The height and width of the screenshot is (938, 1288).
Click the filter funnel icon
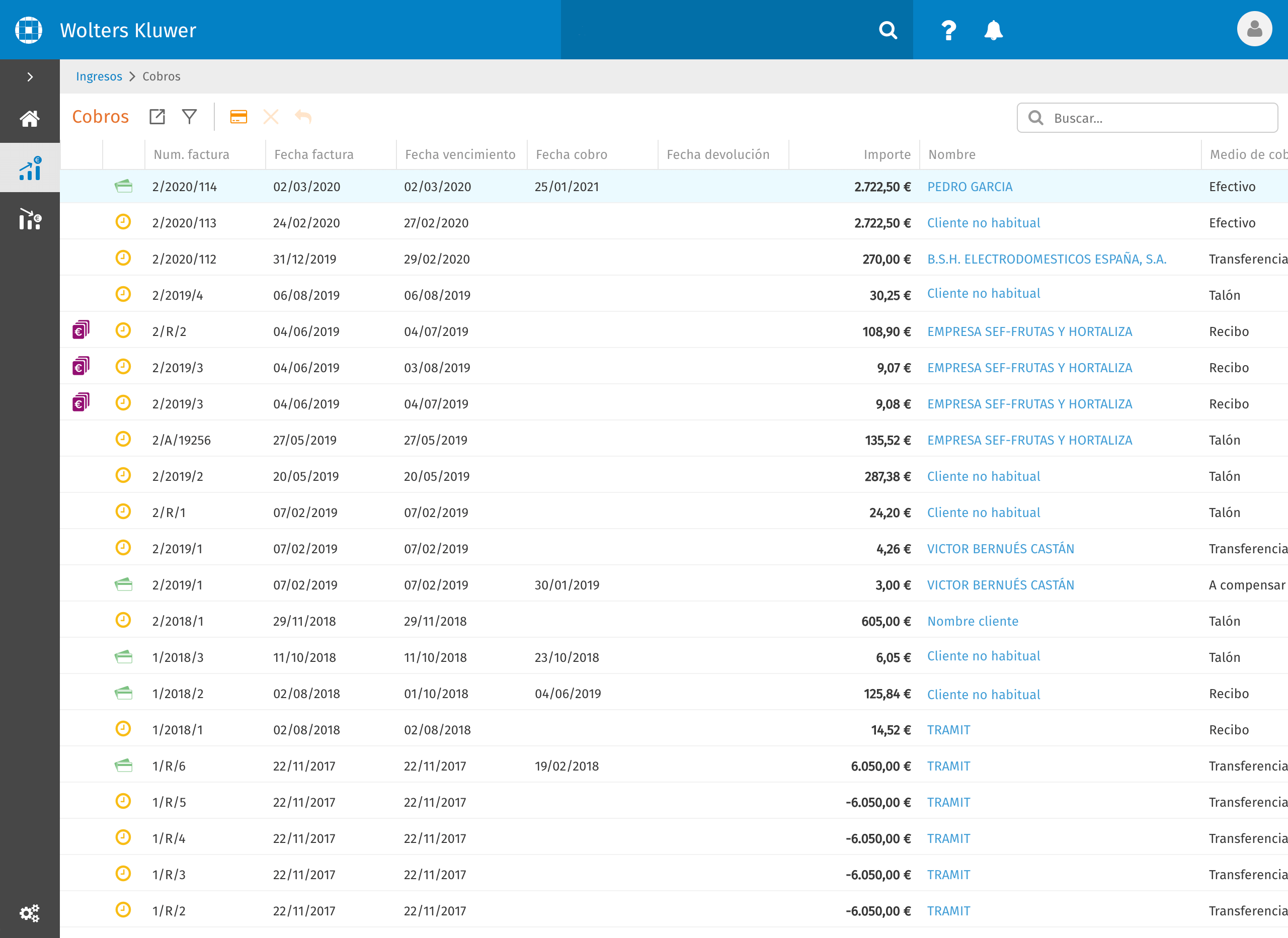coord(189,116)
